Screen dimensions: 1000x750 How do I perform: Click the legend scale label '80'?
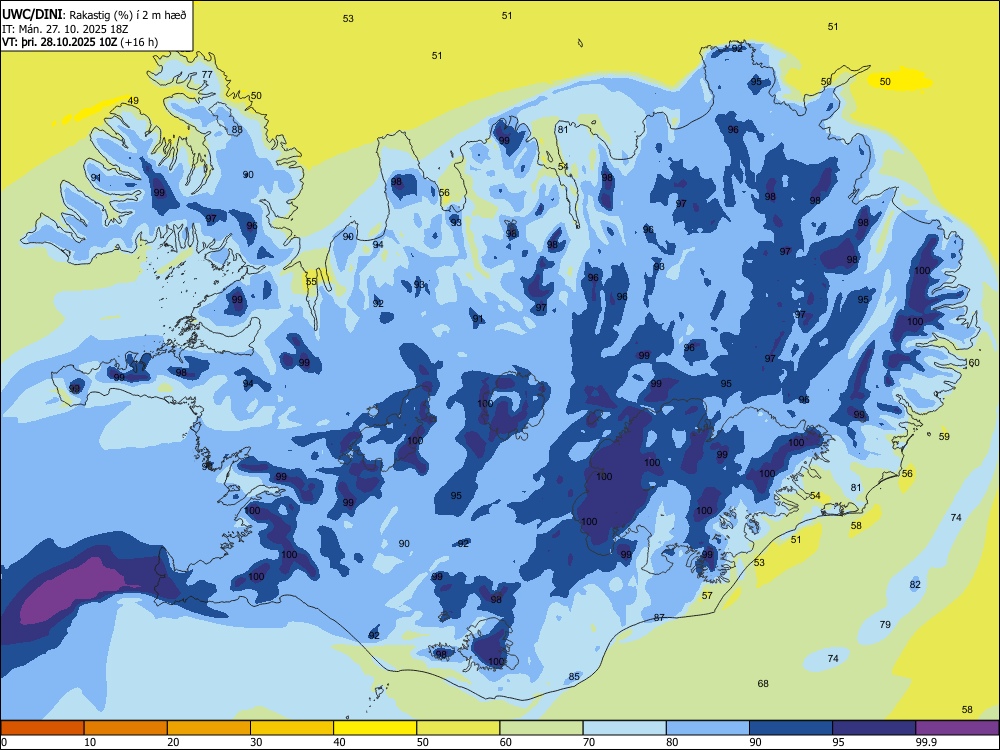[672, 742]
